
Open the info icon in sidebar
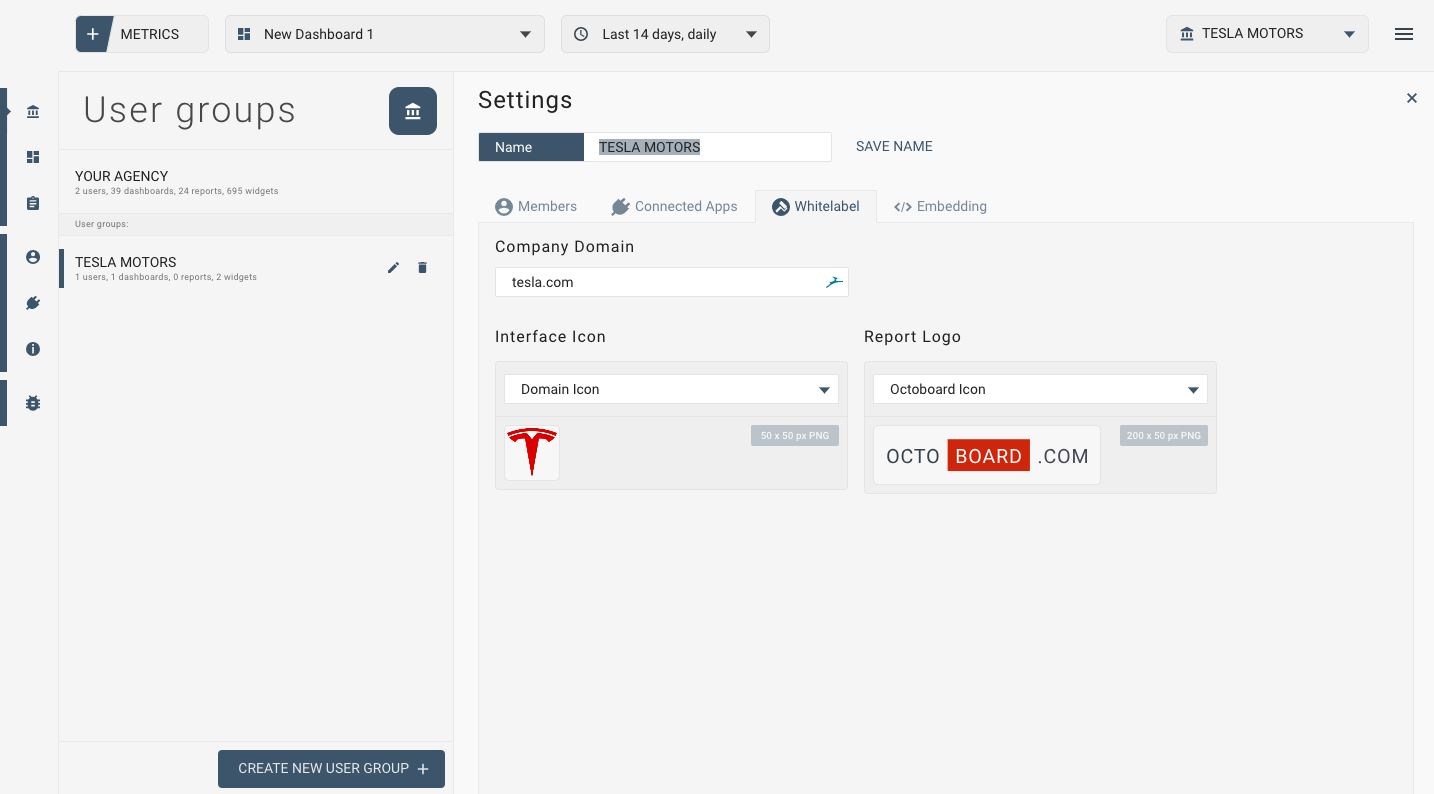tap(33, 349)
